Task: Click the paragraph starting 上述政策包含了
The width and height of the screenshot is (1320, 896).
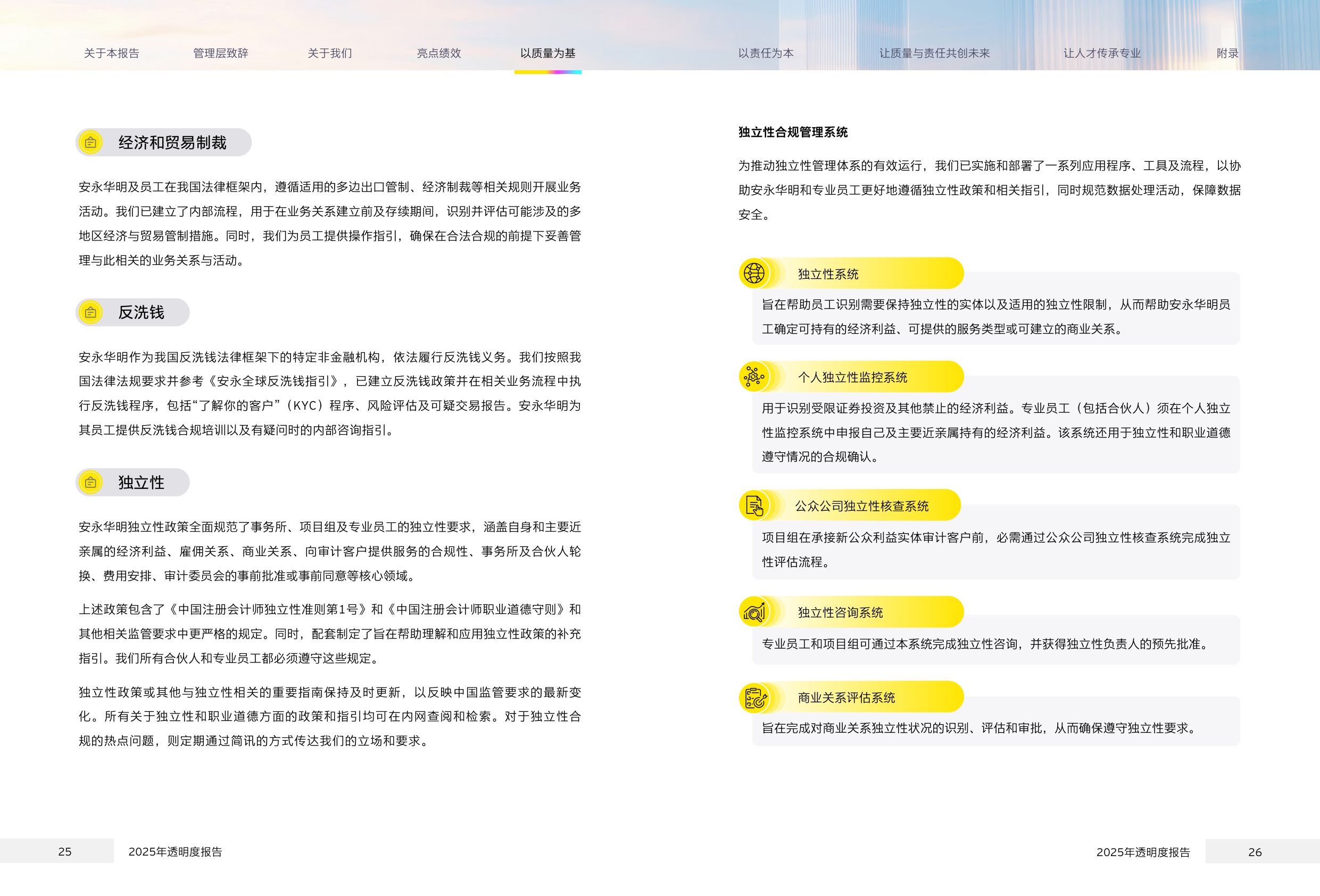Action: 330,634
